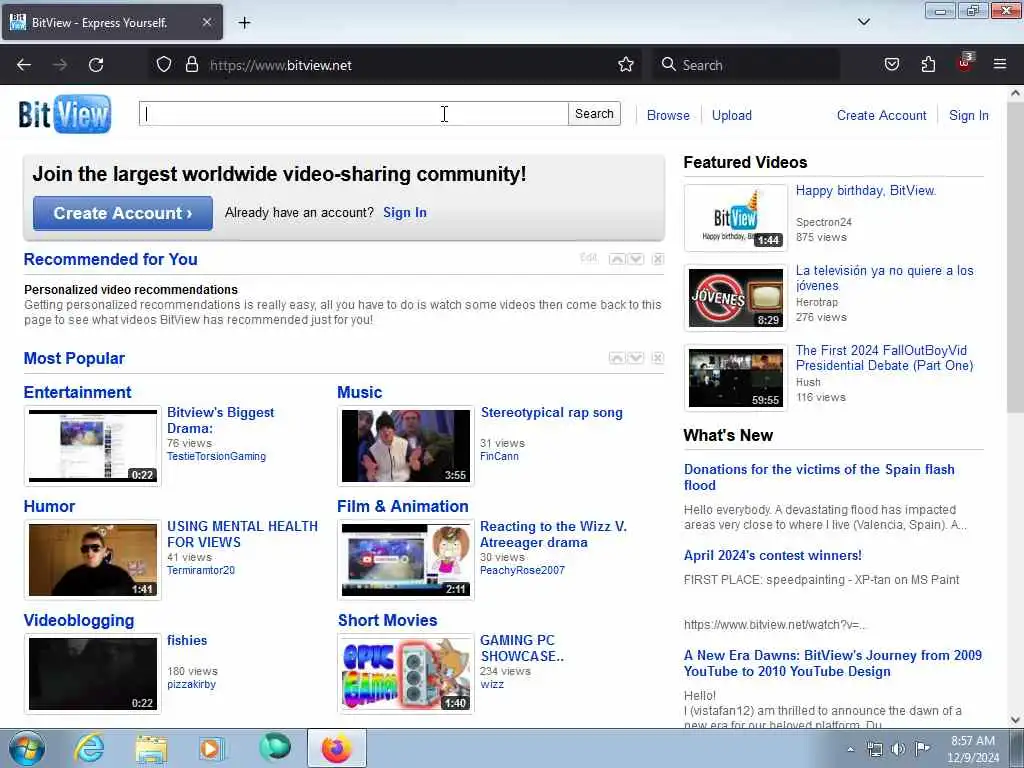Click the Firefox Search box
Viewport: 1024px width, 768px height.
746,65
